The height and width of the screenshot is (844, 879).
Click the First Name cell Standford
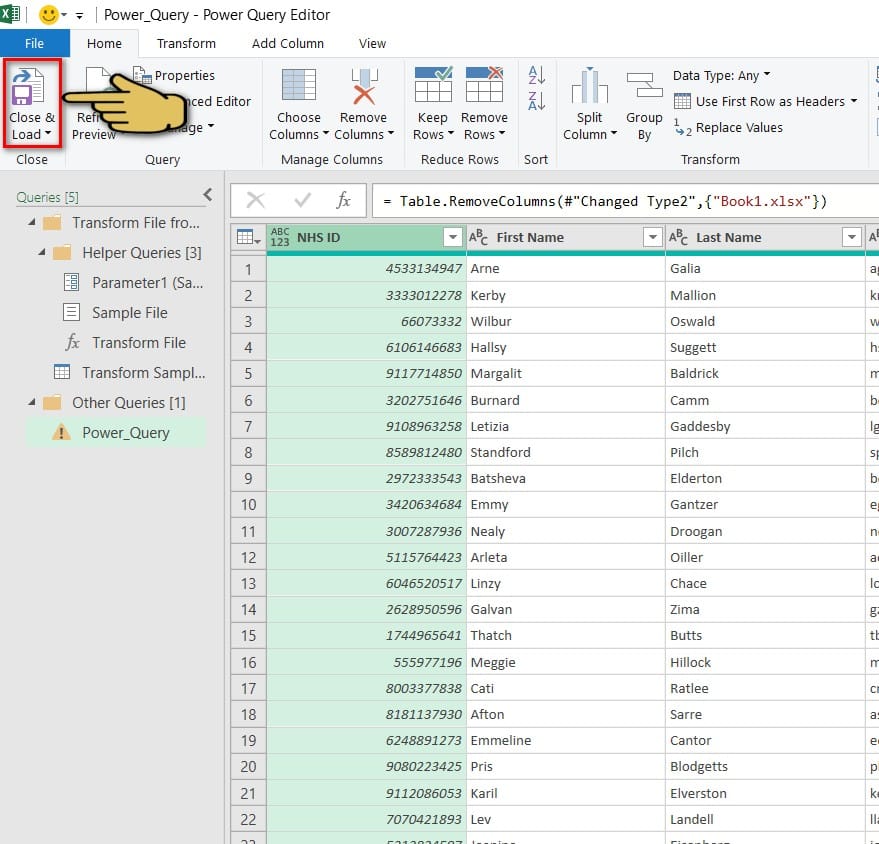[566, 452]
